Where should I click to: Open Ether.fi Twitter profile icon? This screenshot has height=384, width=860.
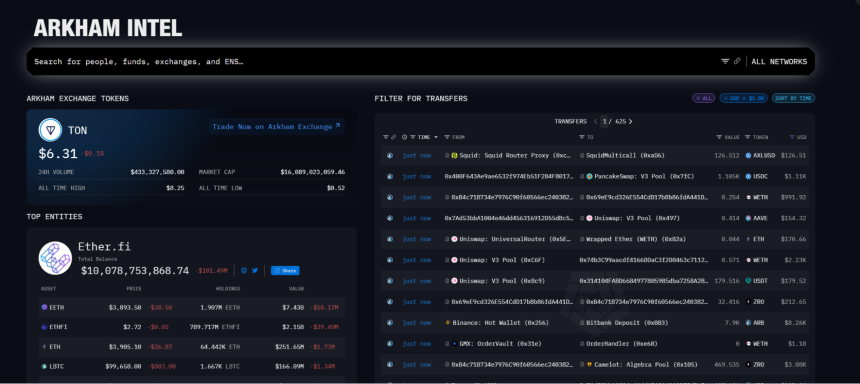pos(255,270)
